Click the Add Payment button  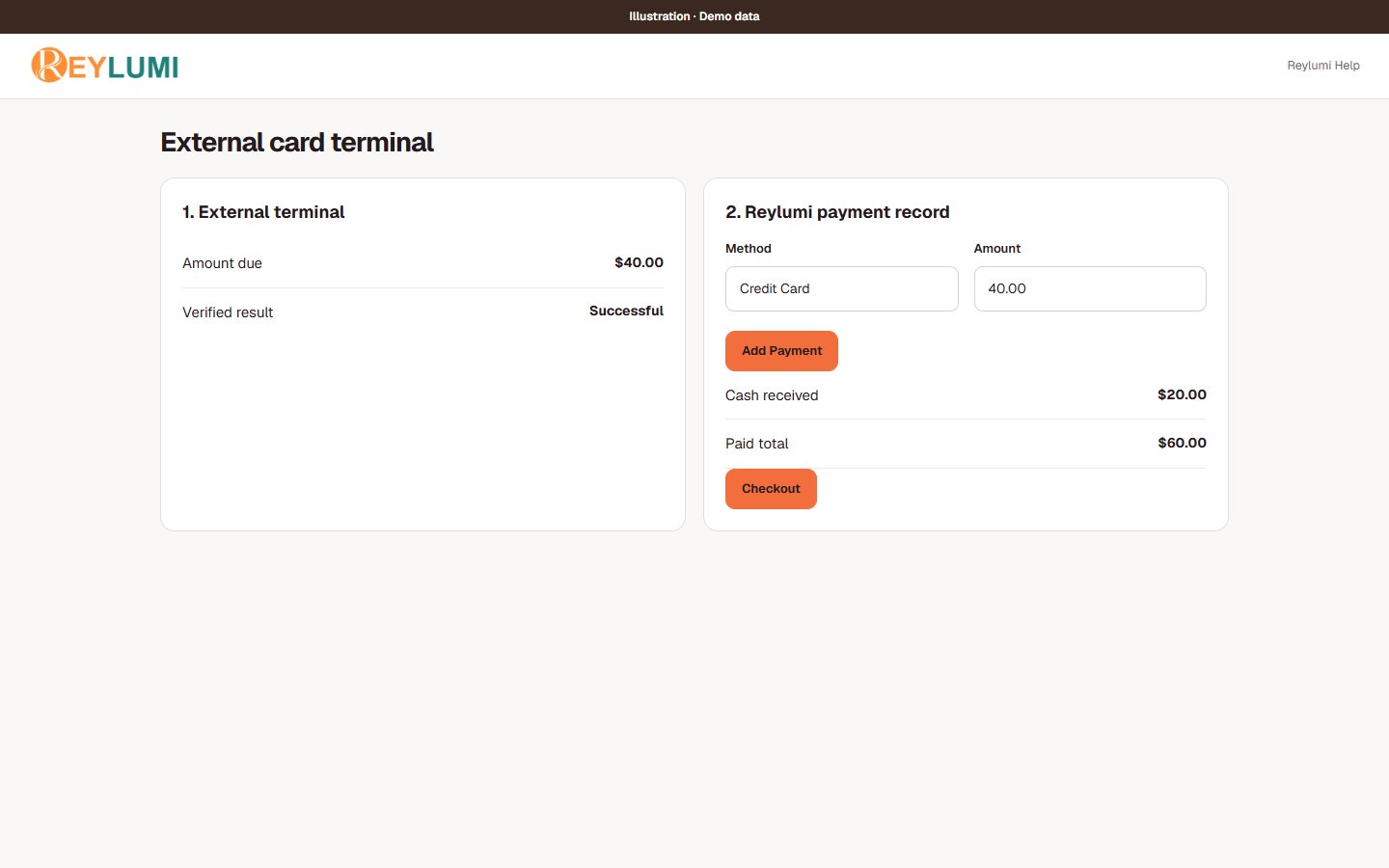[x=781, y=351]
